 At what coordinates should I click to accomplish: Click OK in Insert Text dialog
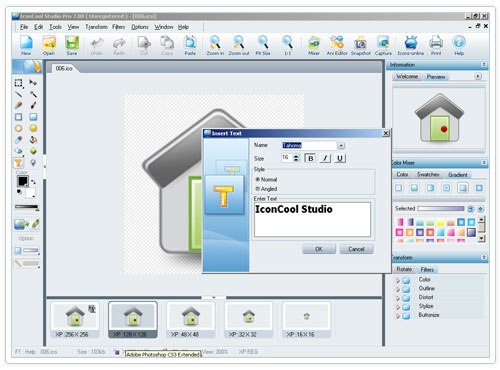[319, 249]
